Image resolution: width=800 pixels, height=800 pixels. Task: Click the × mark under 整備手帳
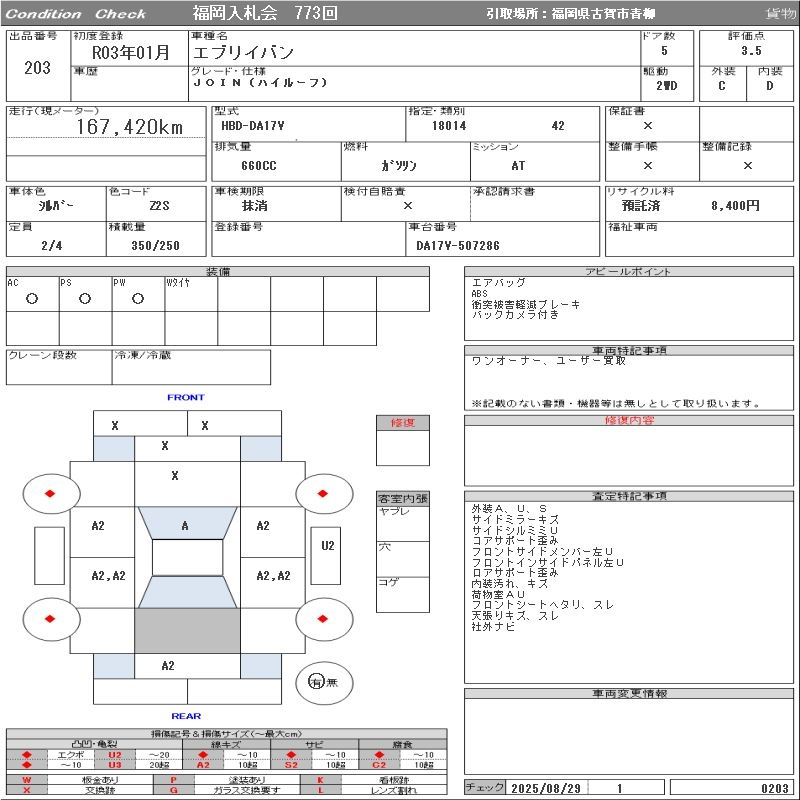point(647,165)
